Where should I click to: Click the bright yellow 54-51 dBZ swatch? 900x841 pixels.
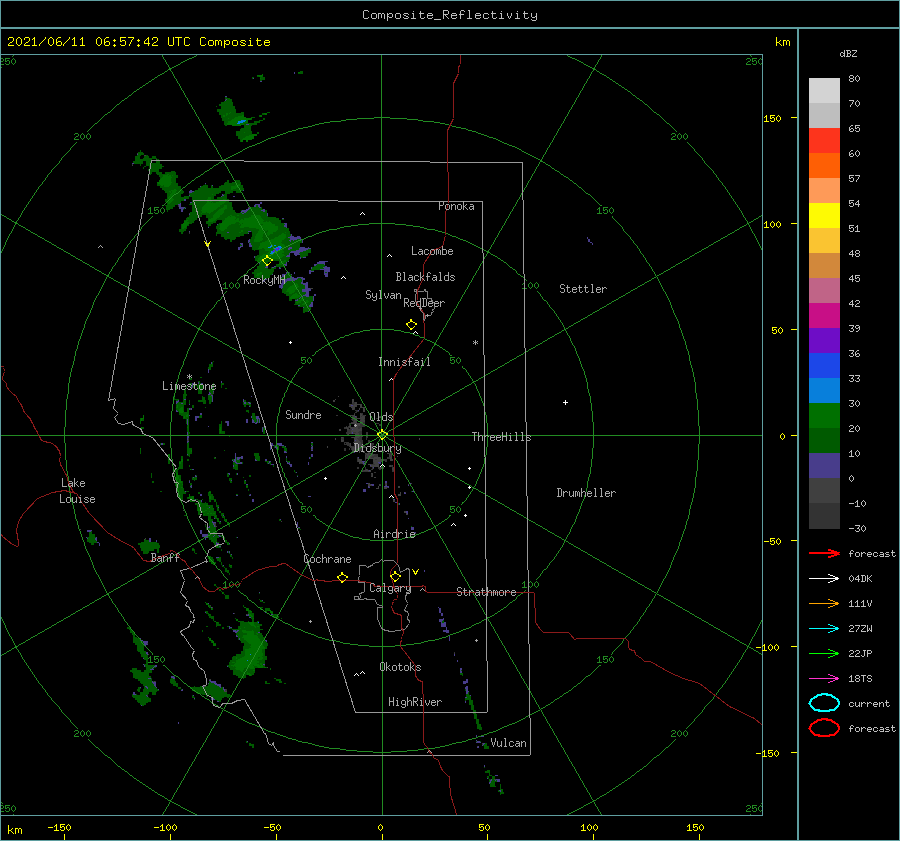[x=824, y=215]
